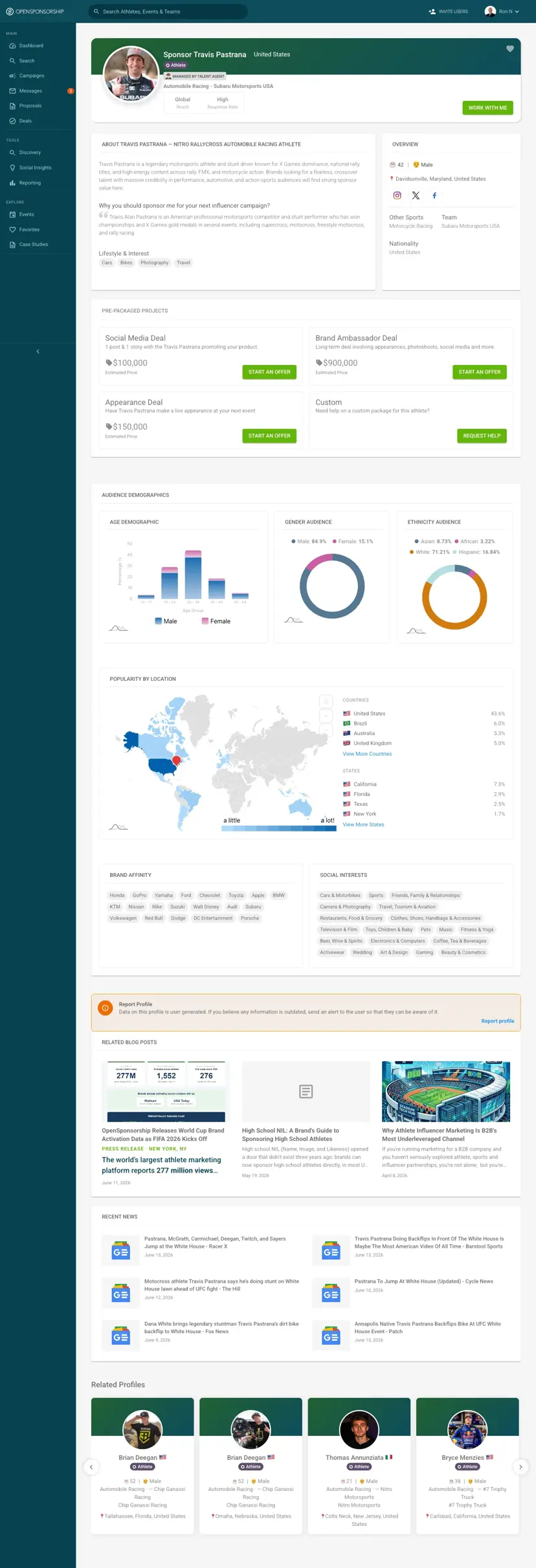Viewport: 536px width, 1568px height.
Task: Click View More Countries link
Action: tap(367, 754)
